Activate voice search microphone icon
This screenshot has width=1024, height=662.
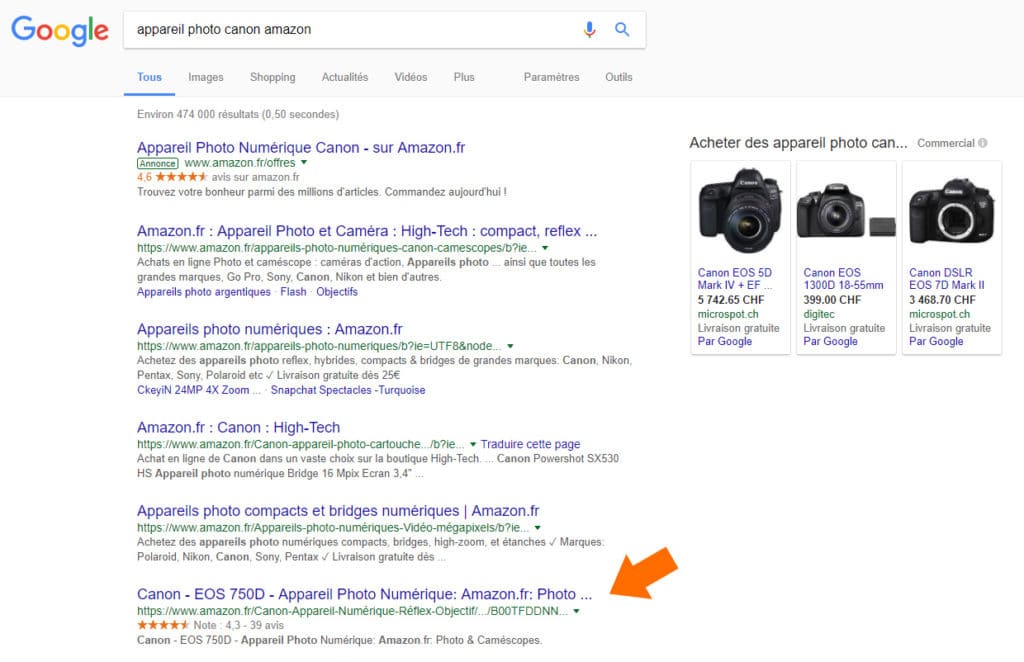(x=589, y=29)
